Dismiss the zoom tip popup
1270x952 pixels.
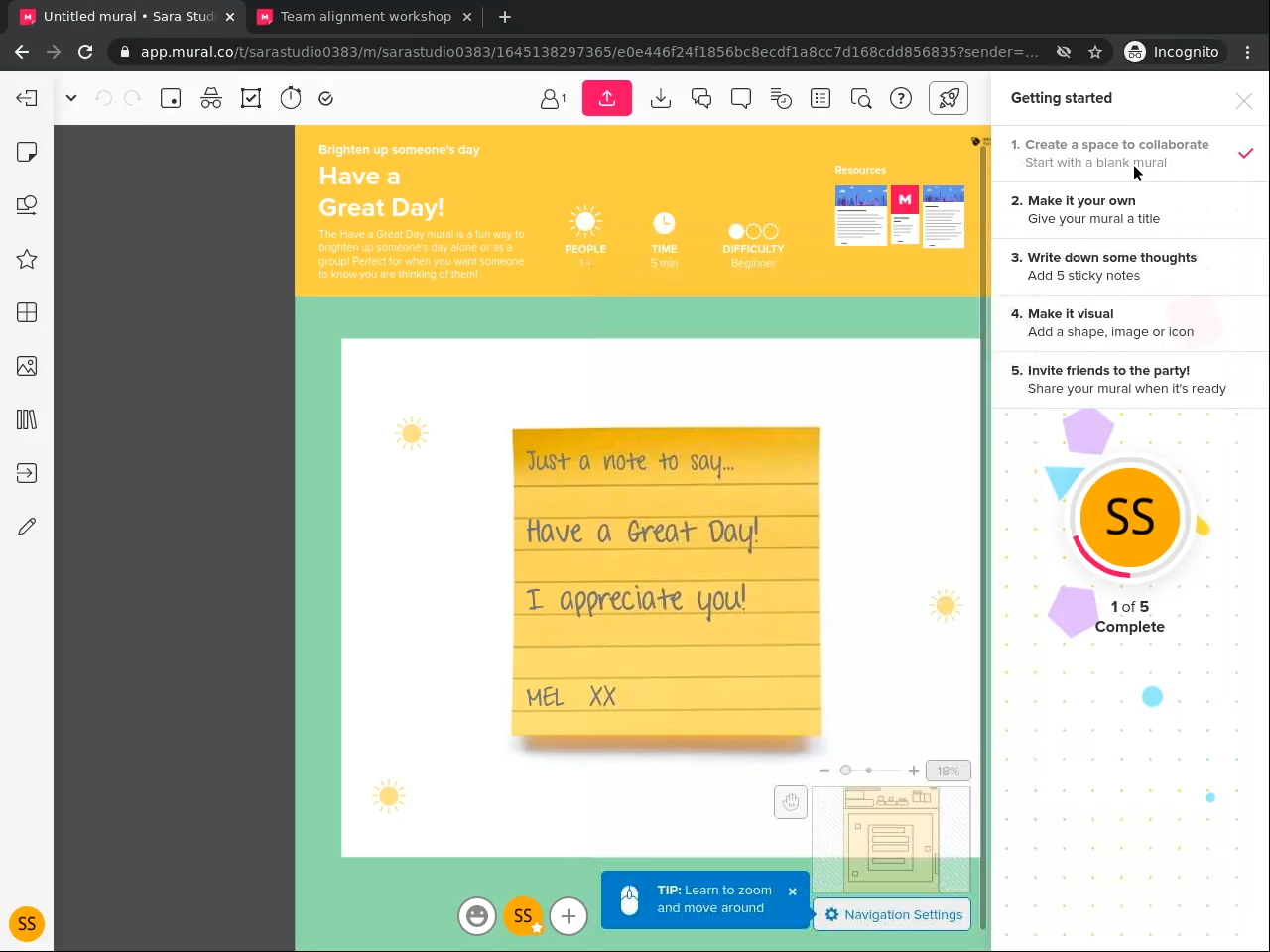(793, 892)
